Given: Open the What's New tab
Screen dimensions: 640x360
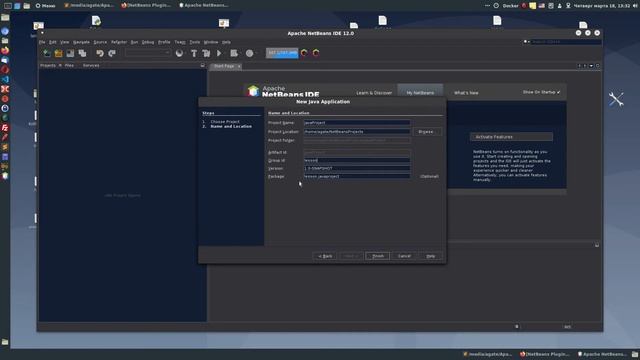Looking at the screenshot, I should [466, 93].
